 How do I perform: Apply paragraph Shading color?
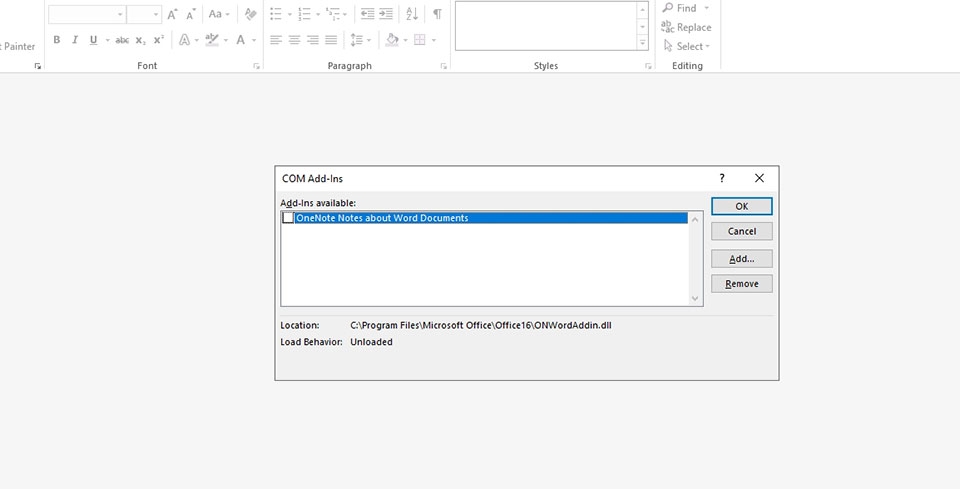point(392,40)
